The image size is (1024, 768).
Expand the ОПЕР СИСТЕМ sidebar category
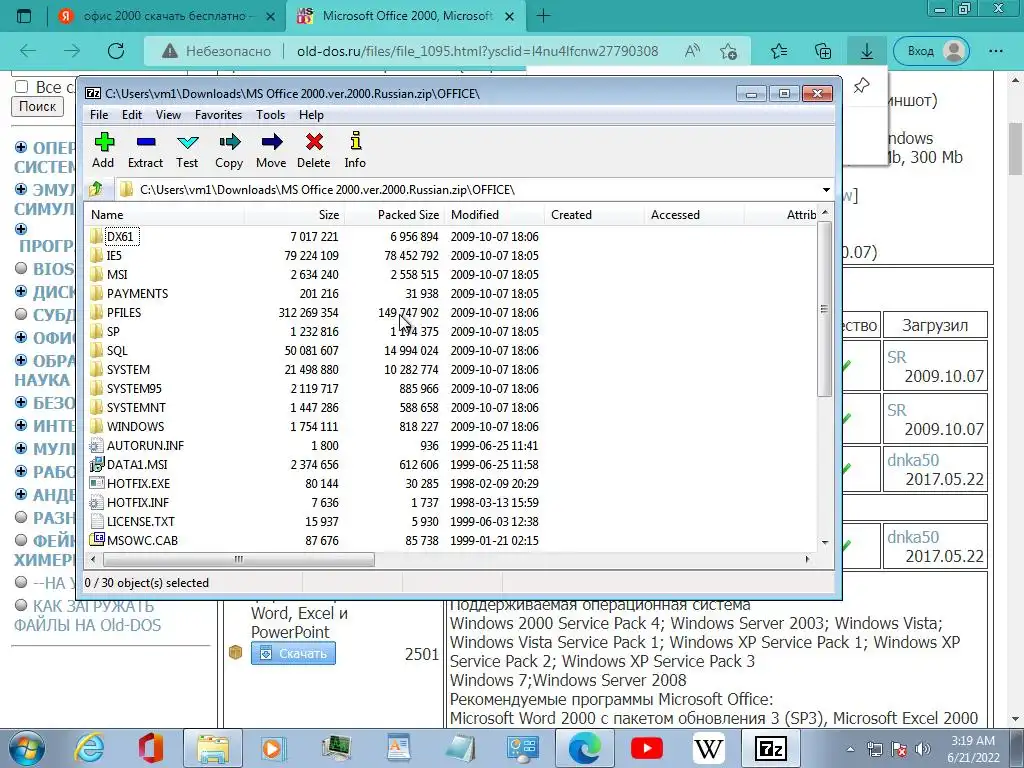click(21, 147)
